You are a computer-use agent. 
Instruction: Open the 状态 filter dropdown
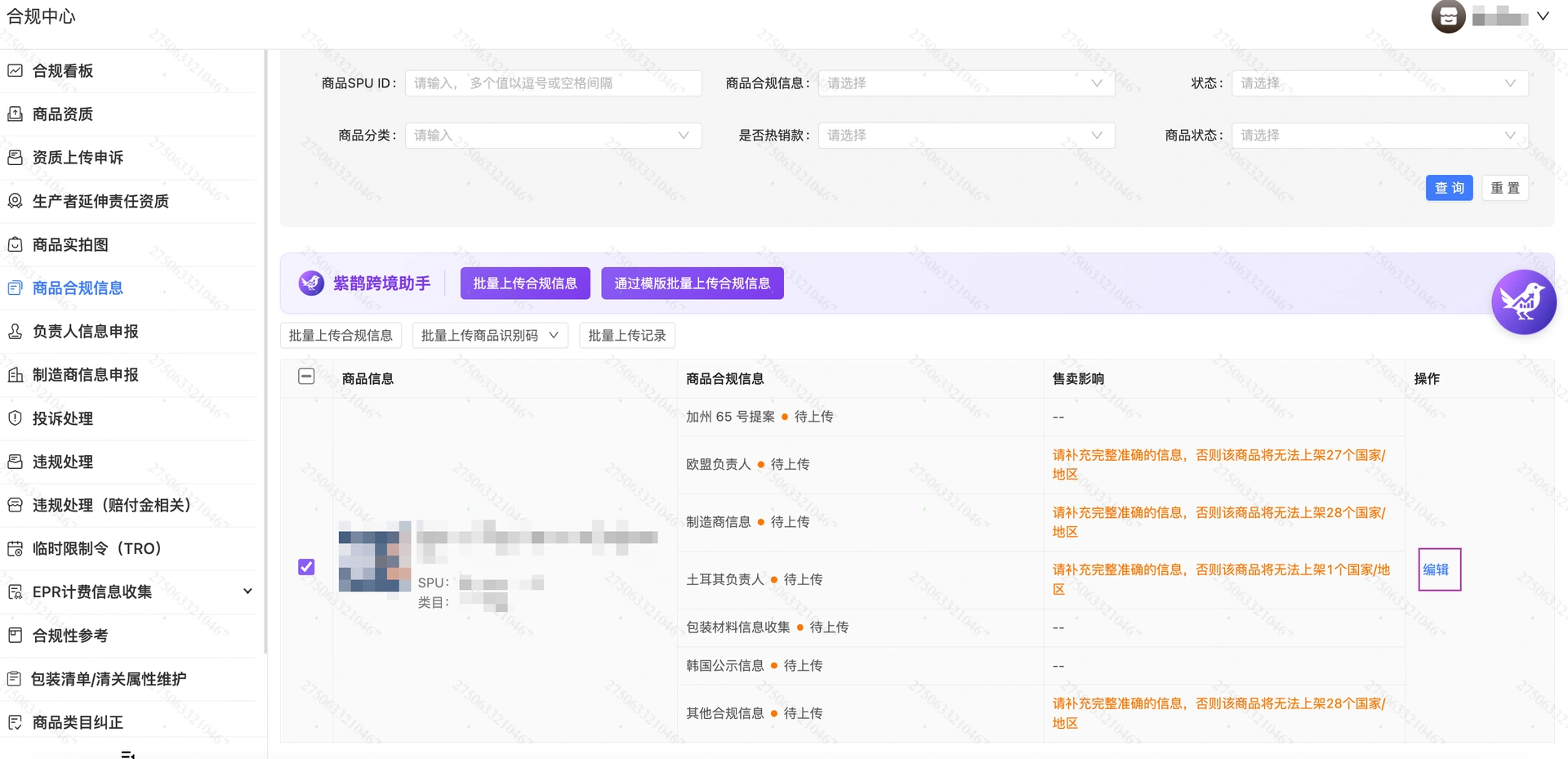pos(1380,83)
